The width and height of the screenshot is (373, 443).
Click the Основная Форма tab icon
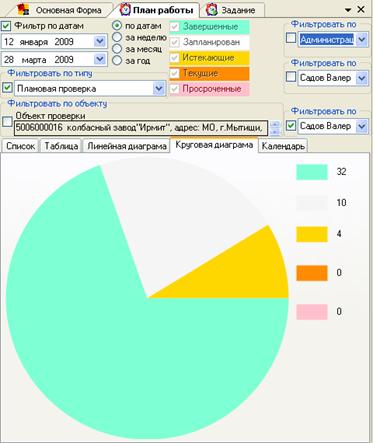tap(23, 9)
